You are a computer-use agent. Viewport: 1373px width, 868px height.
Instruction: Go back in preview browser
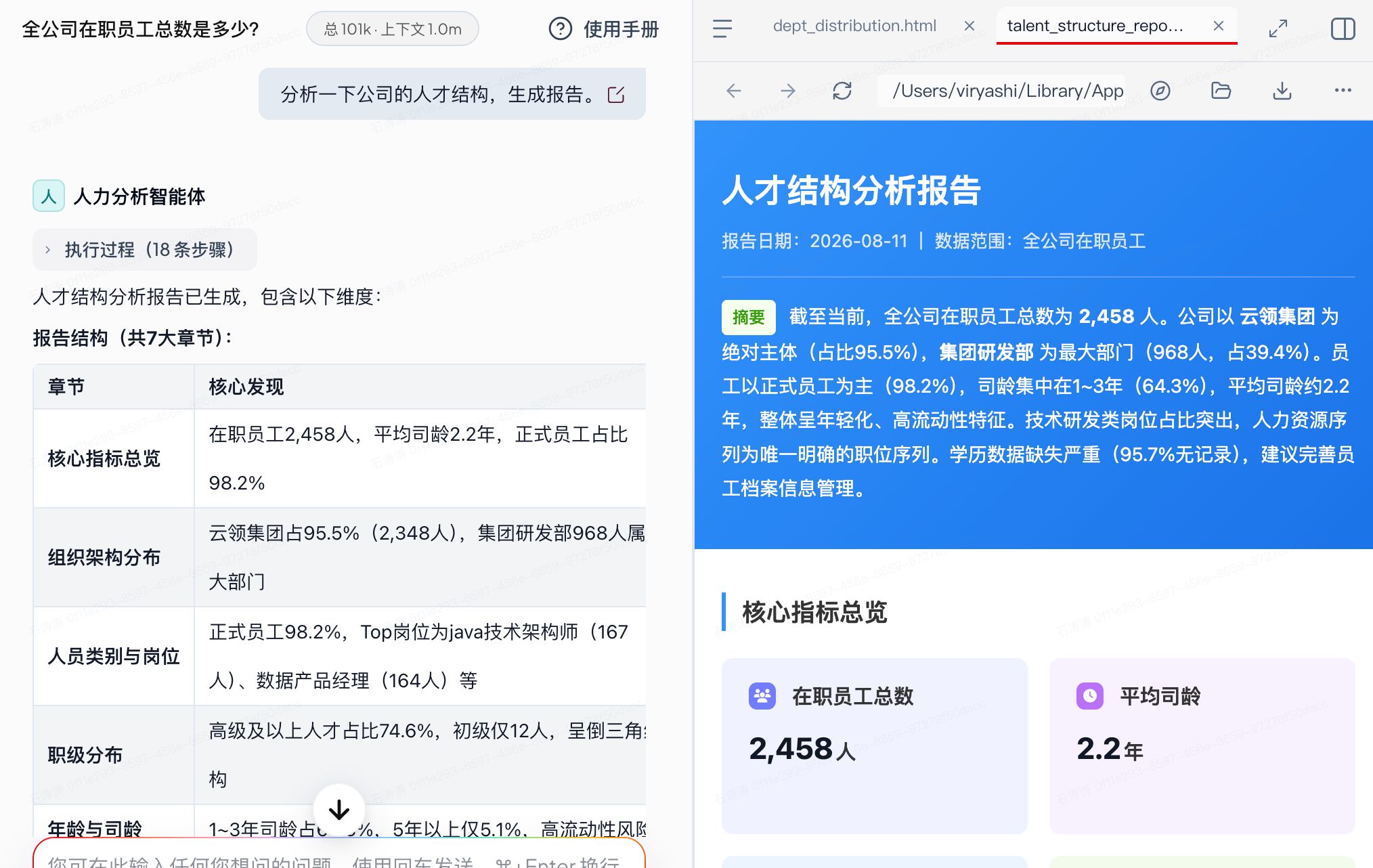coord(734,91)
